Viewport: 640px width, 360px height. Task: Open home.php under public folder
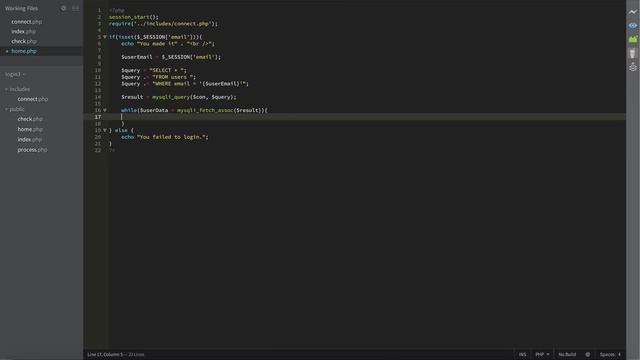pos(30,129)
